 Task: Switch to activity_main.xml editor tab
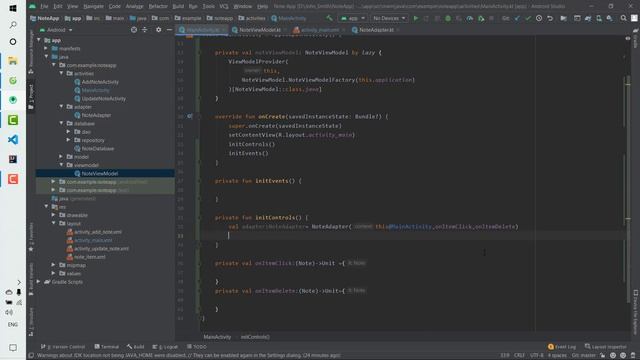(x=319, y=30)
